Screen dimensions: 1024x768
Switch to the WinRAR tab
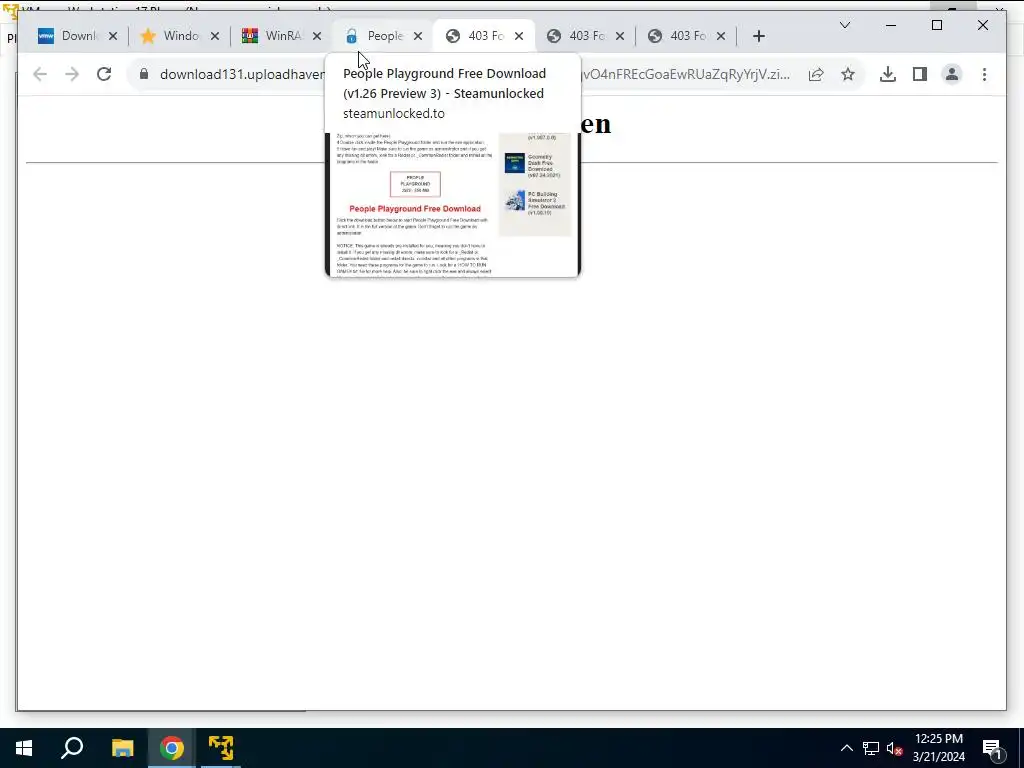pyautogui.click(x=280, y=36)
